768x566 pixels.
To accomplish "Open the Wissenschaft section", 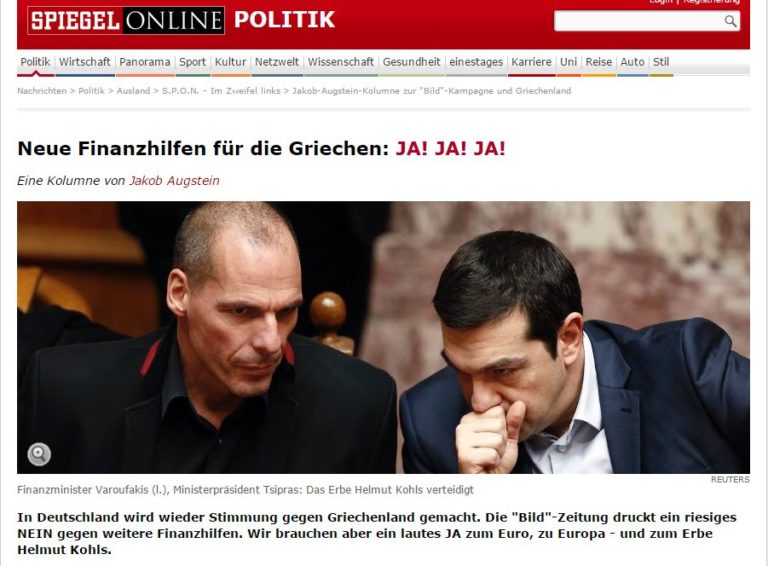I will point(340,62).
